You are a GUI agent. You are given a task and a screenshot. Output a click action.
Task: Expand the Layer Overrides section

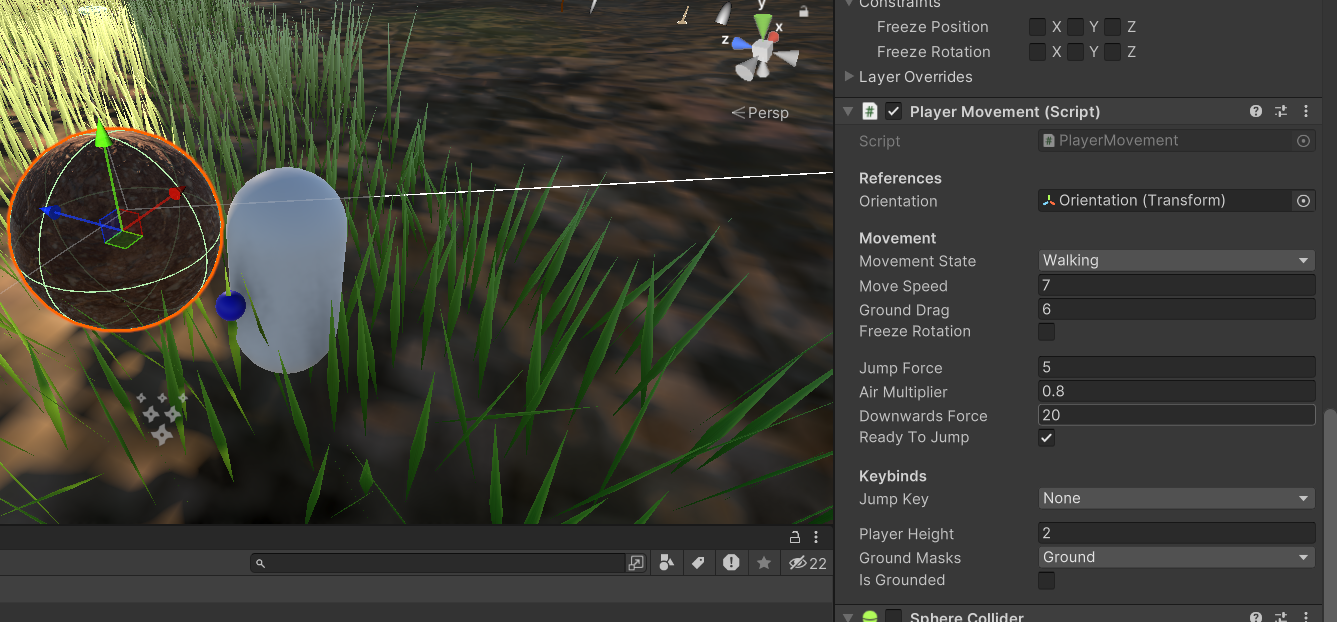coord(849,77)
